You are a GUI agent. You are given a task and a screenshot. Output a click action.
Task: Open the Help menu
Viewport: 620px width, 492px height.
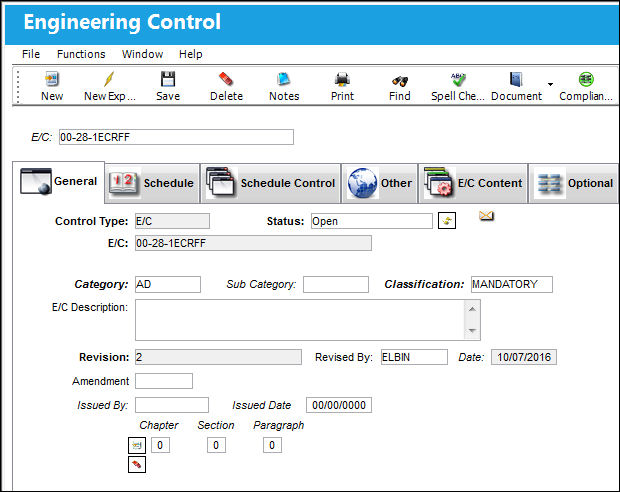click(x=191, y=54)
